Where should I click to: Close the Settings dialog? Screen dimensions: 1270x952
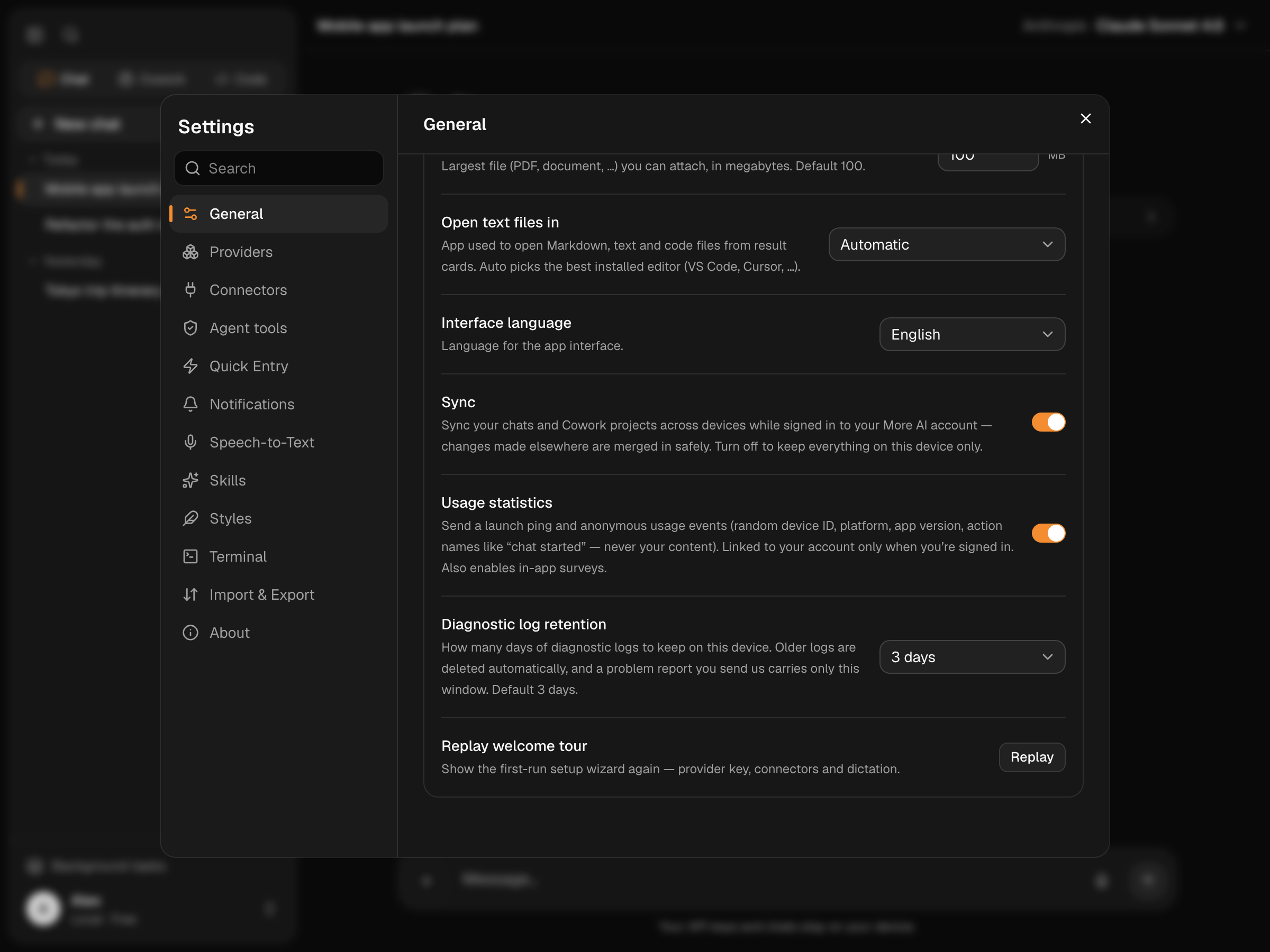1085,119
